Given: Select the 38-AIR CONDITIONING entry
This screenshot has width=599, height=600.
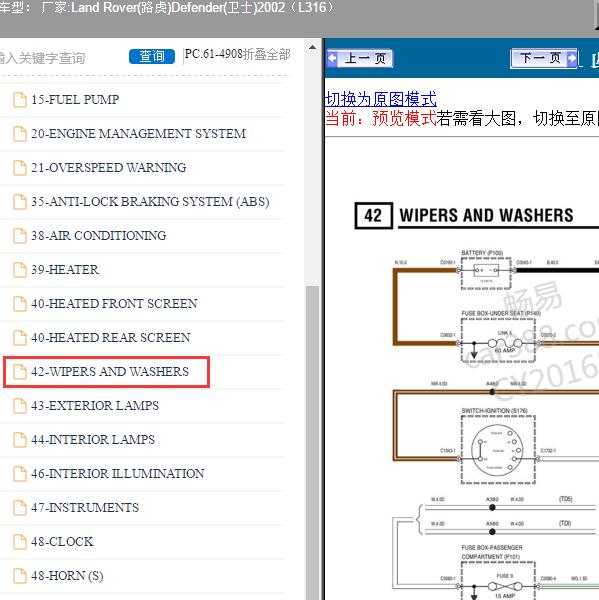Looking at the screenshot, I should point(99,236).
